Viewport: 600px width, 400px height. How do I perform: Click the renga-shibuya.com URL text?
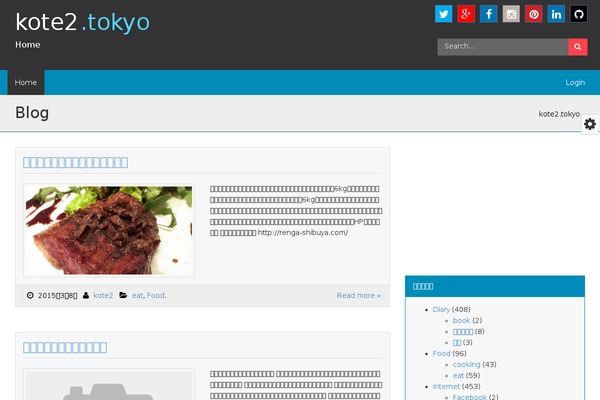click(x=303, y=232)
